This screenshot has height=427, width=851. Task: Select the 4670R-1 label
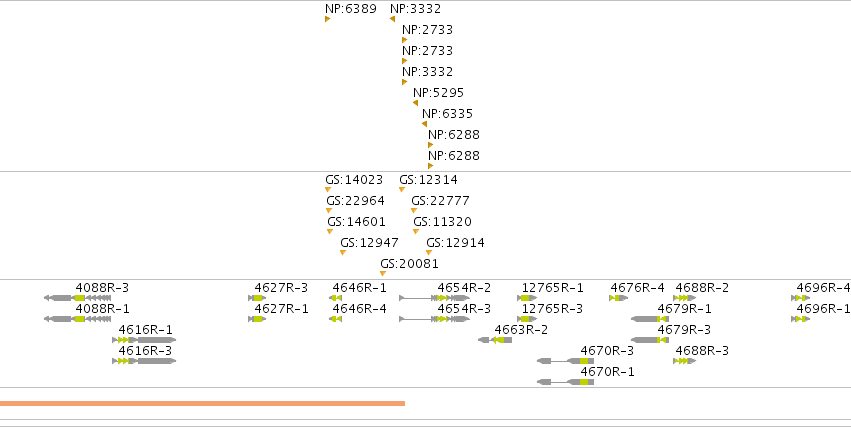coord(607,372)
